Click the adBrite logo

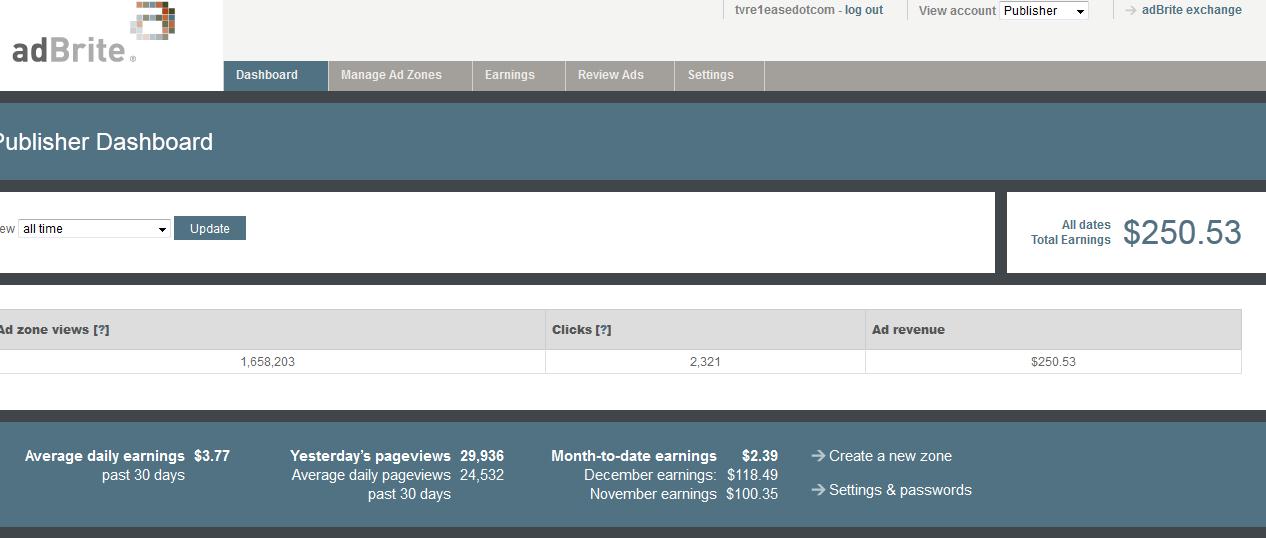click(x=94, y=34)
